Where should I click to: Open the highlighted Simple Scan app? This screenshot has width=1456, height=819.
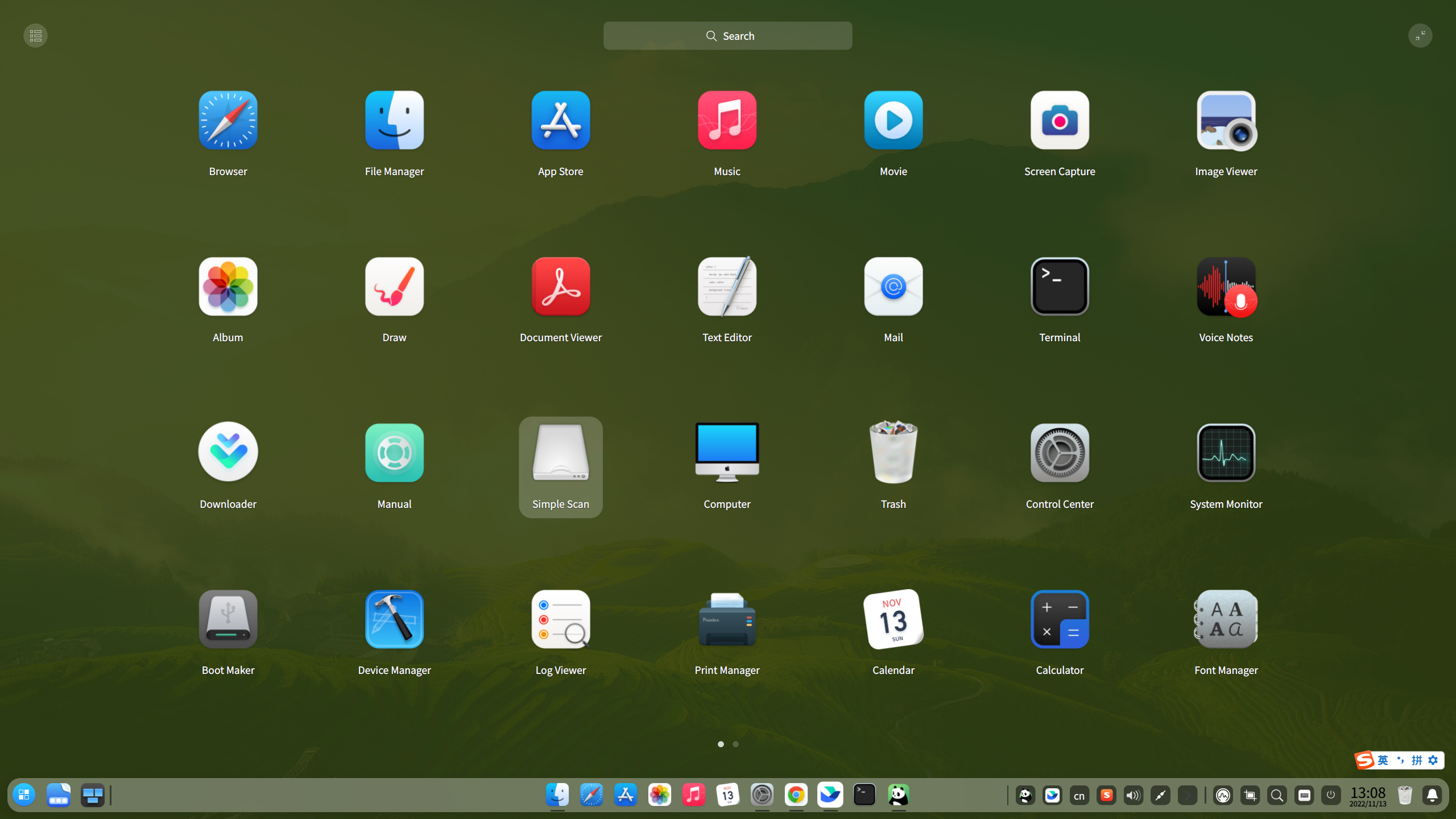560,453
